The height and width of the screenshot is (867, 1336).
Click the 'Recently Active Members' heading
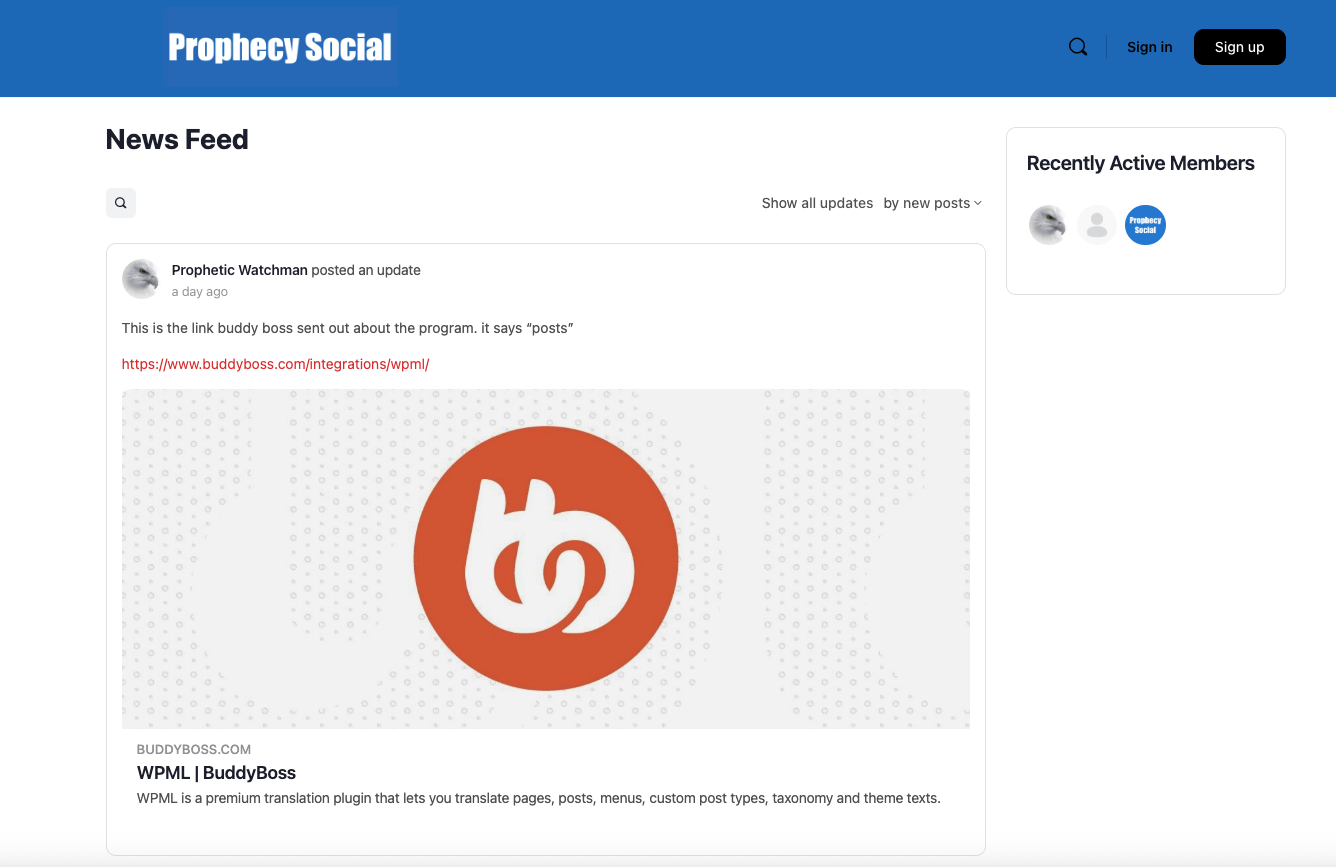(x=1141, y=163)
